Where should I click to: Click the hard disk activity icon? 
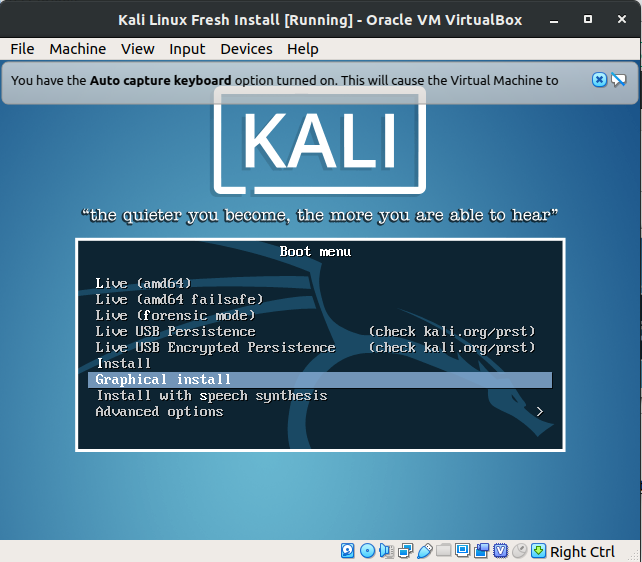point(348,551)
